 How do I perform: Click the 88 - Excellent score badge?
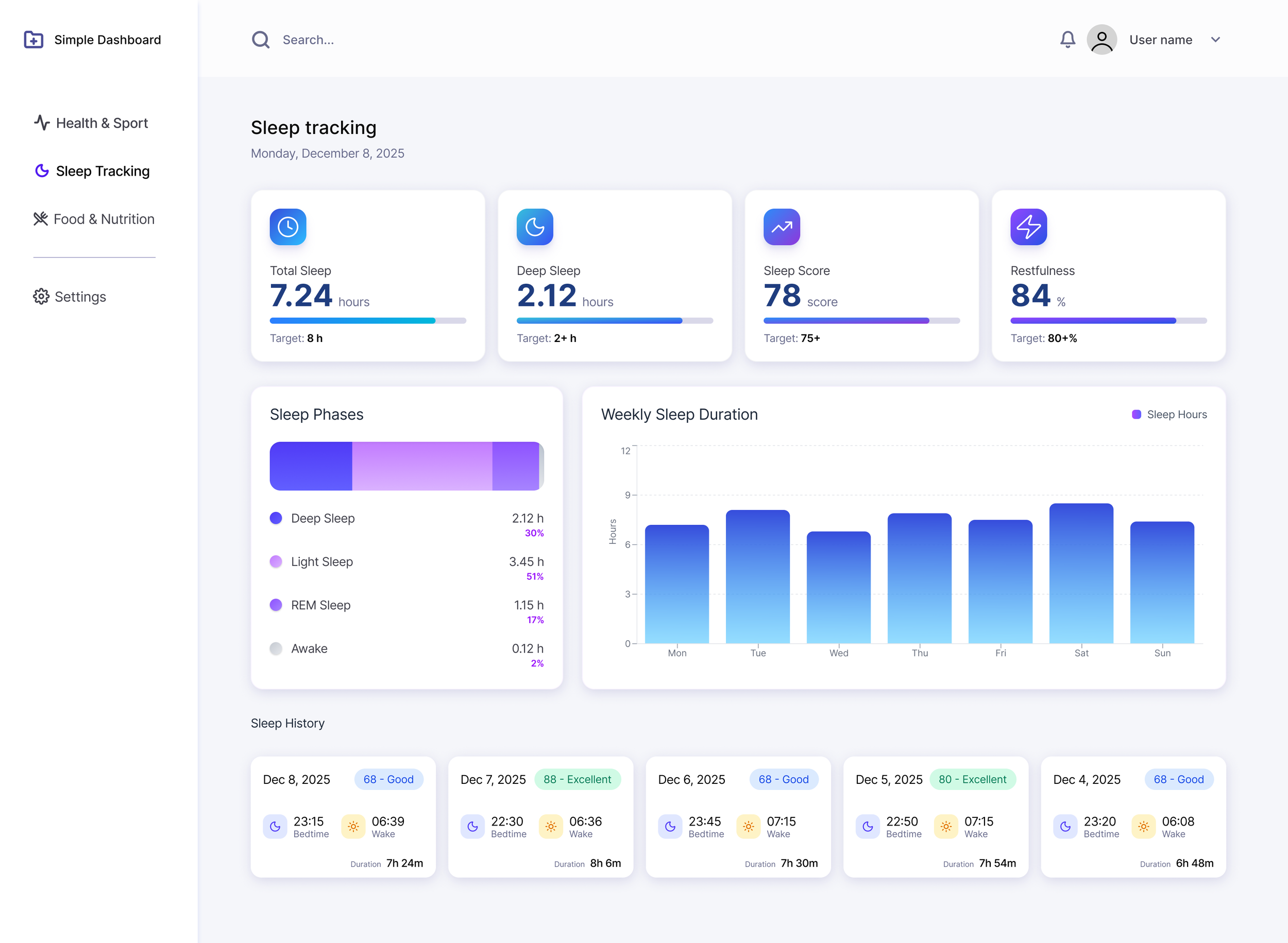[577, 779]
